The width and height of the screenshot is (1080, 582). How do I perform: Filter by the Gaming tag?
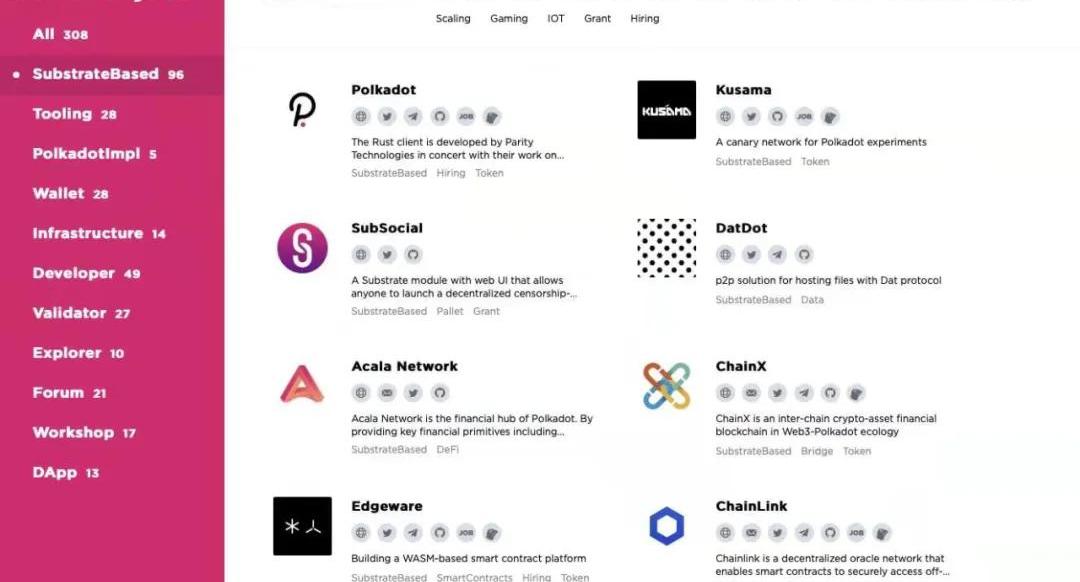[x=508, y=19]
